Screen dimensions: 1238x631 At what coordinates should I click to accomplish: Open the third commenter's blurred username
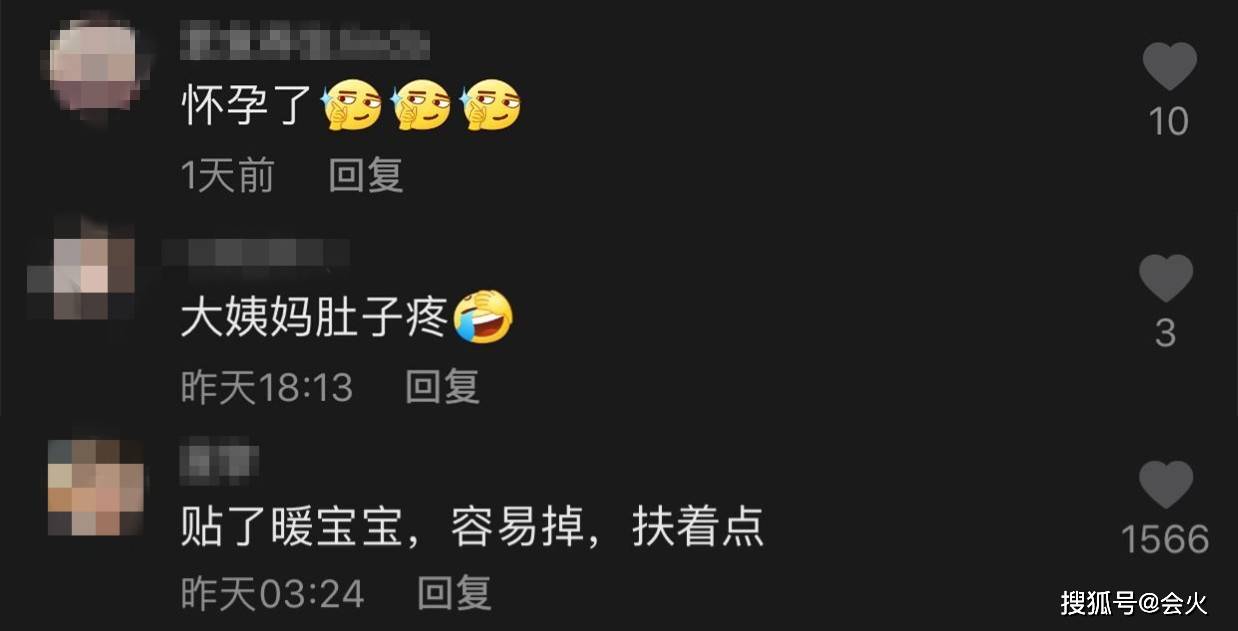pos(220,463)
